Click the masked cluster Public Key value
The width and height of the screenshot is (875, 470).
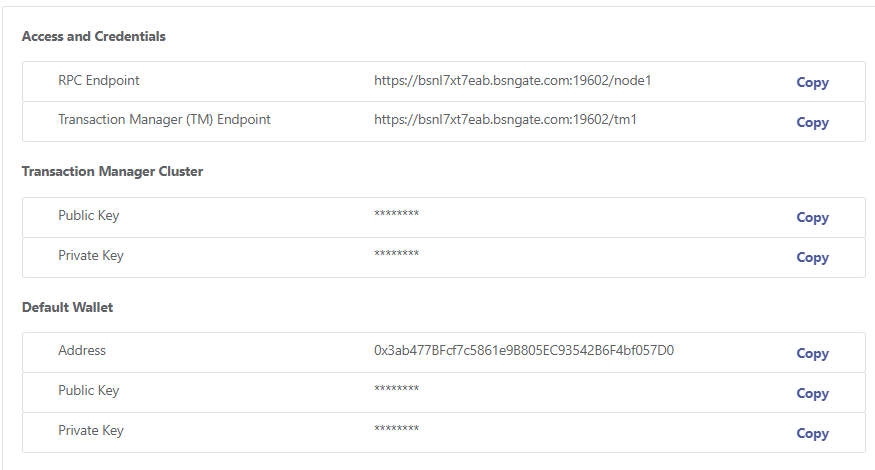pos(396,213)
